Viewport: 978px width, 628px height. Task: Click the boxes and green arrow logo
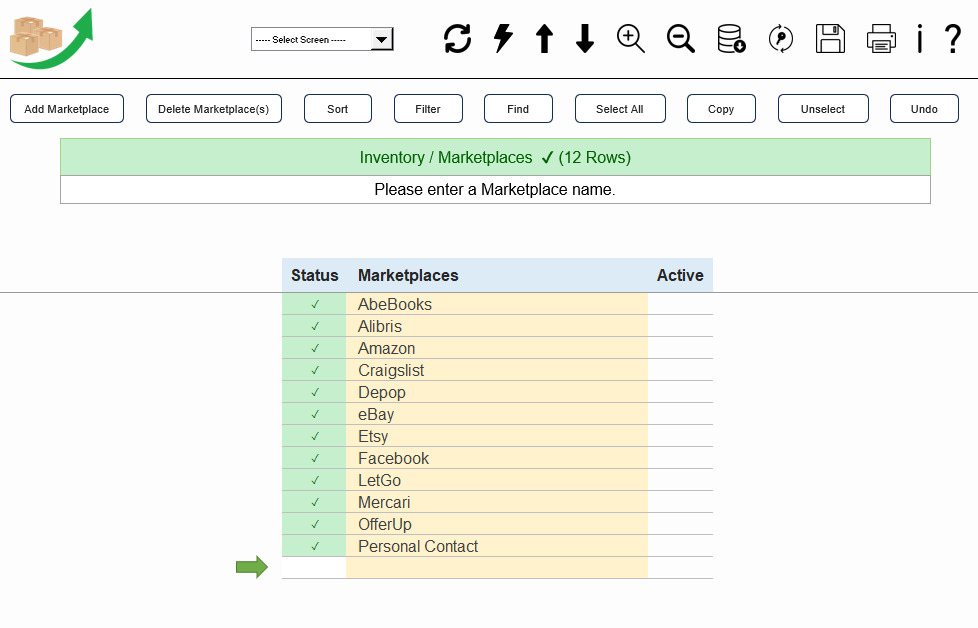pyautogui.click(x=51, y=39)
